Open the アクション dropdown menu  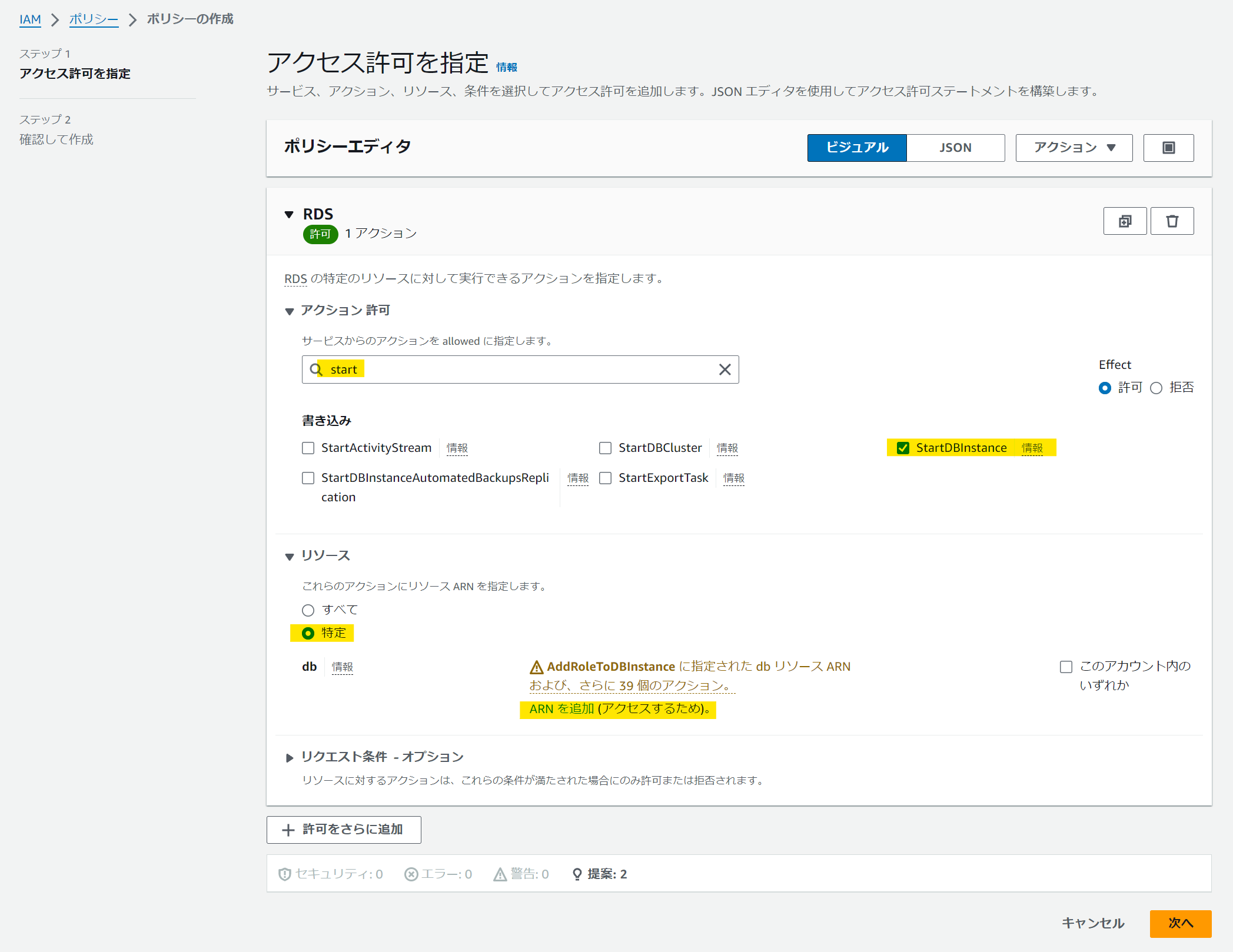[x=1073, y=148]
